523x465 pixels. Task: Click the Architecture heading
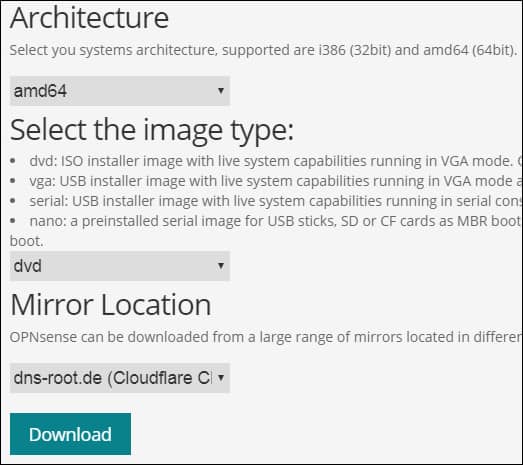pyautogui.click(x=89, y=18)
